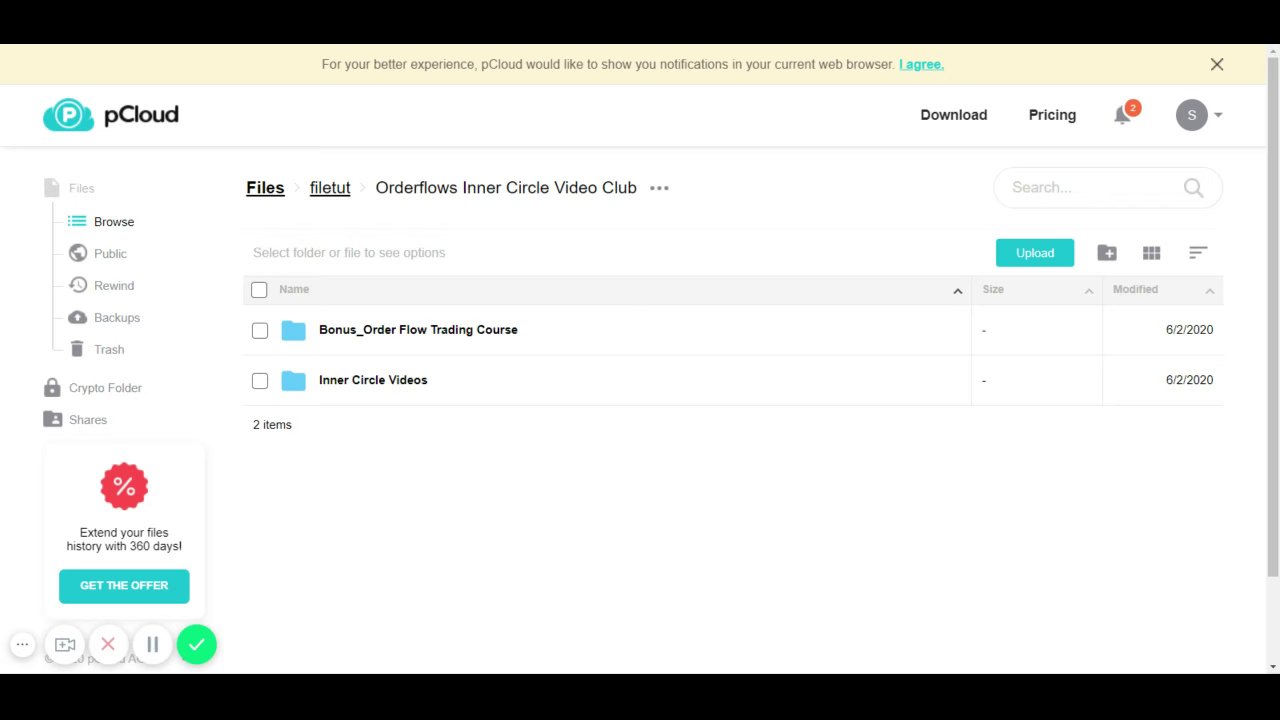Toggle the select-all checkbox
1280x720 pixels.
click(259, 290)
